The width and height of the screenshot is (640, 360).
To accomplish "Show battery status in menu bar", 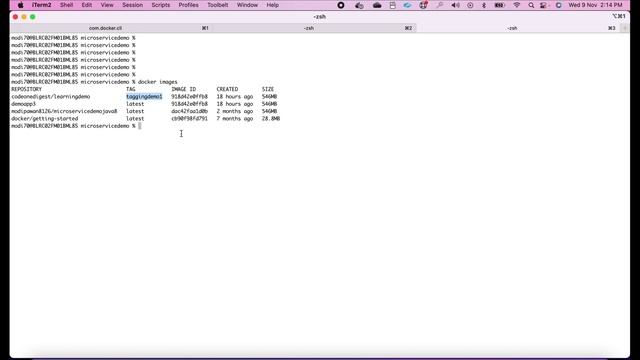I will pyautogui.click(x=499, y=5).
